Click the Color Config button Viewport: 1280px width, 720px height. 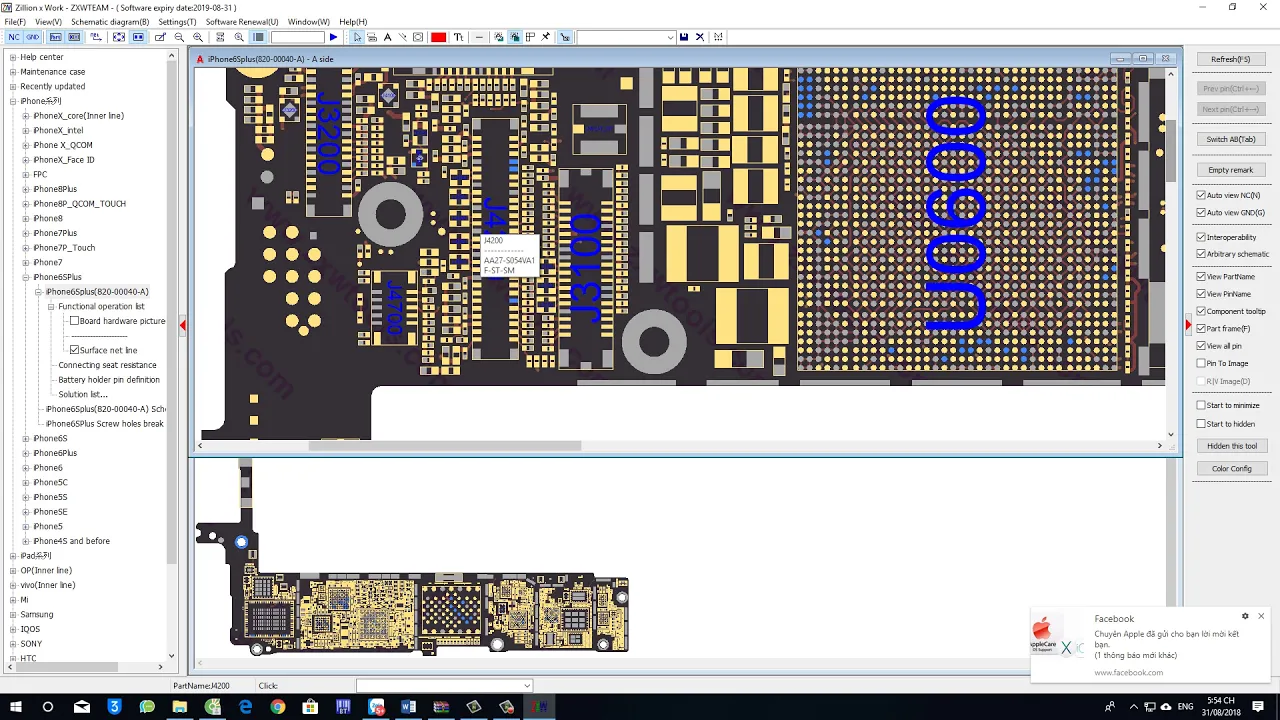point(1231,468)
